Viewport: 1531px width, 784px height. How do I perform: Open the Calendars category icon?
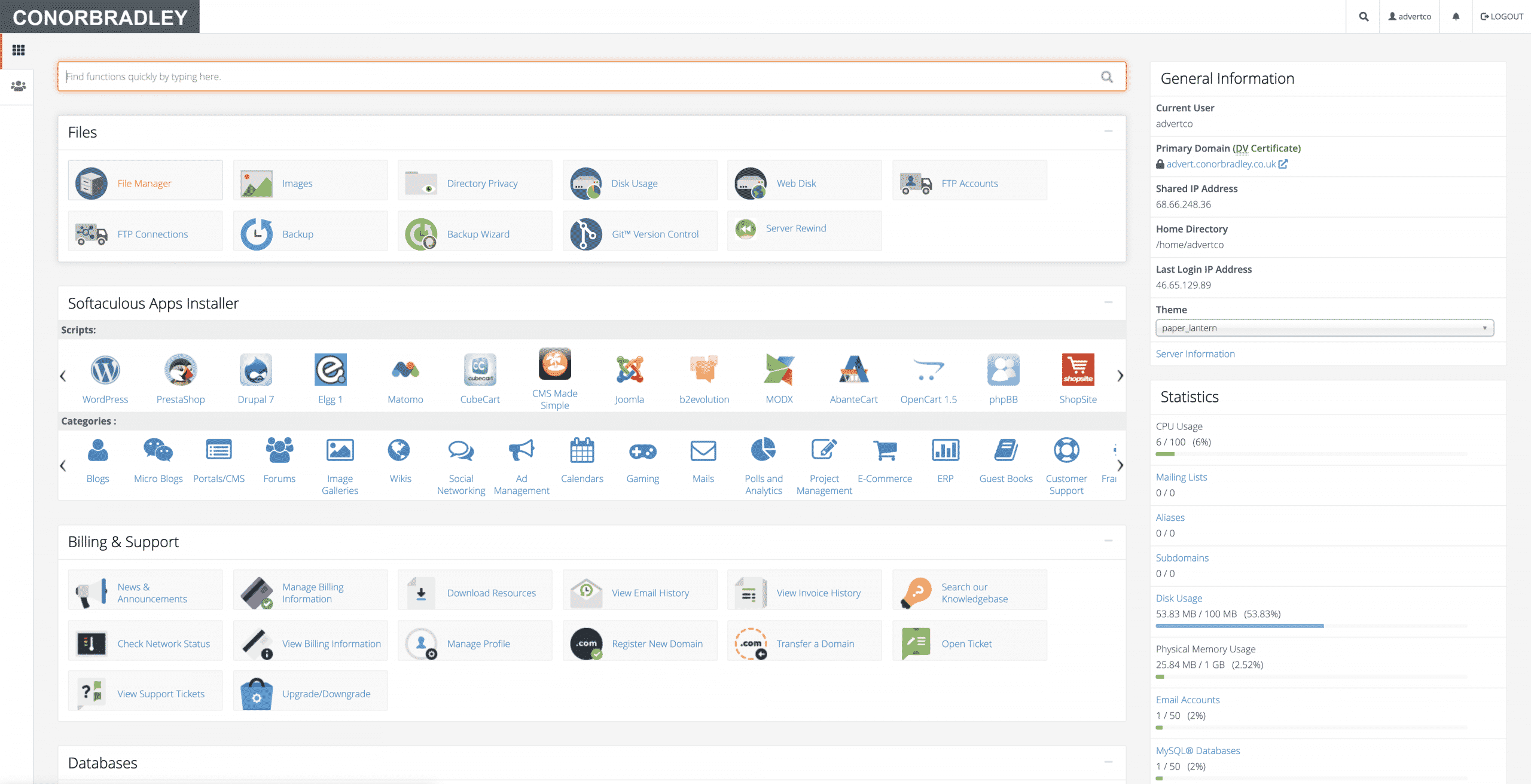pyautogui.click(x=582, y=451)
